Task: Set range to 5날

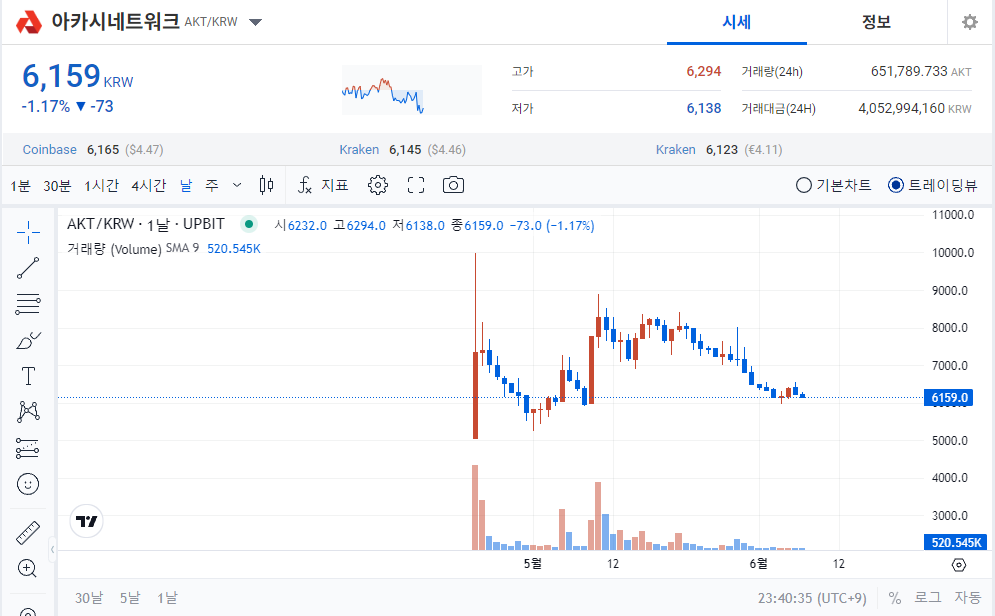Action: 129,598
